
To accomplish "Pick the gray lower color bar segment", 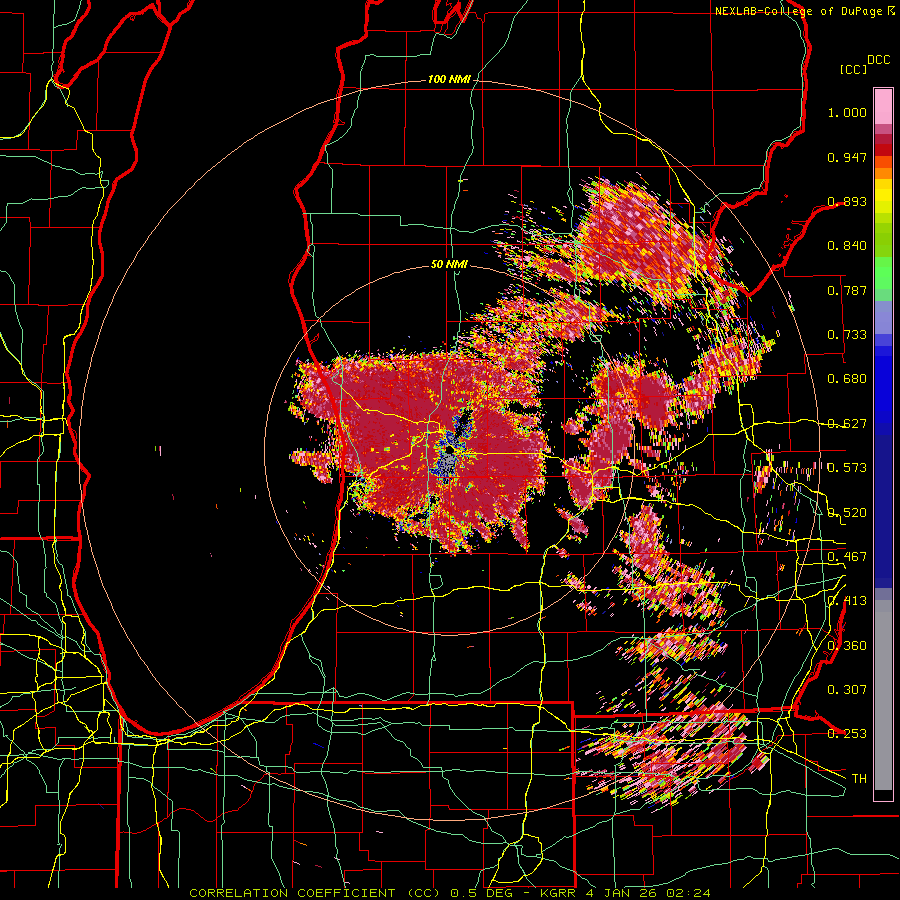I will click(883, 695).
